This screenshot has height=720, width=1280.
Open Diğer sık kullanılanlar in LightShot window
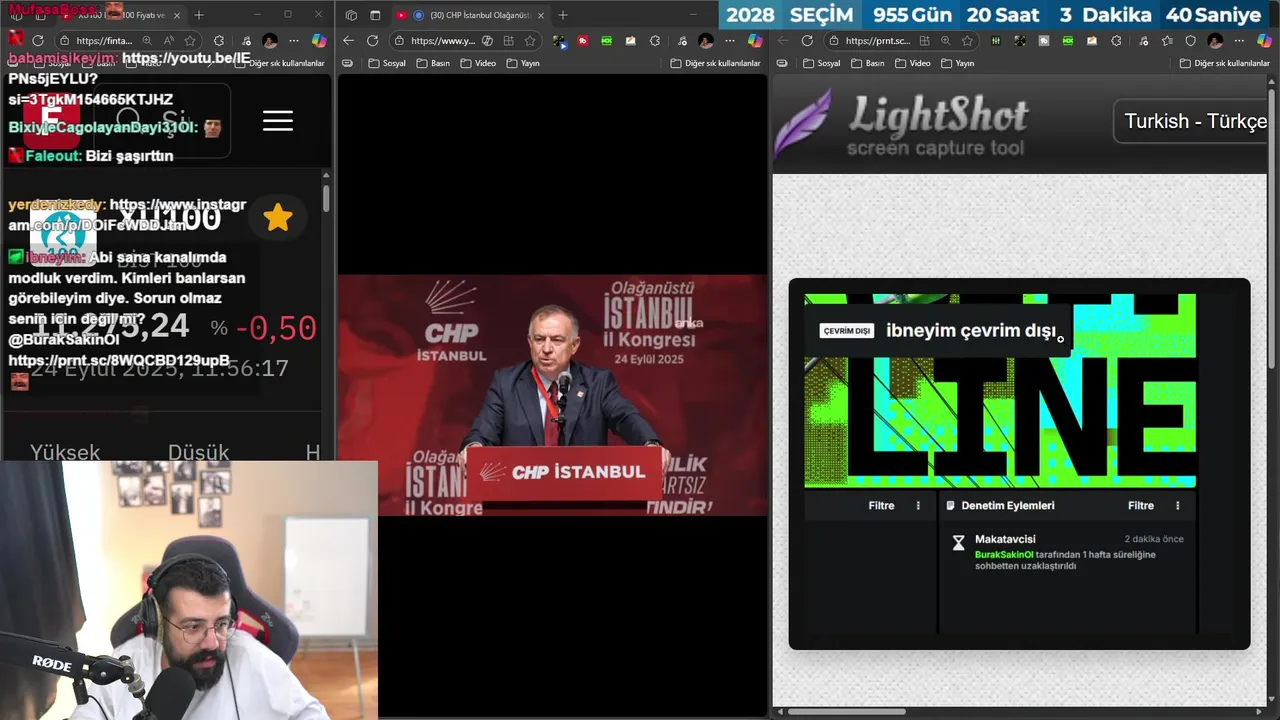point(1224,63)
